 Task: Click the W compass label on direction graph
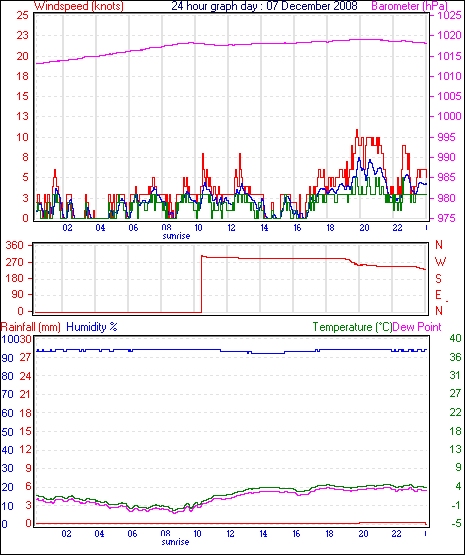[440, 262]
